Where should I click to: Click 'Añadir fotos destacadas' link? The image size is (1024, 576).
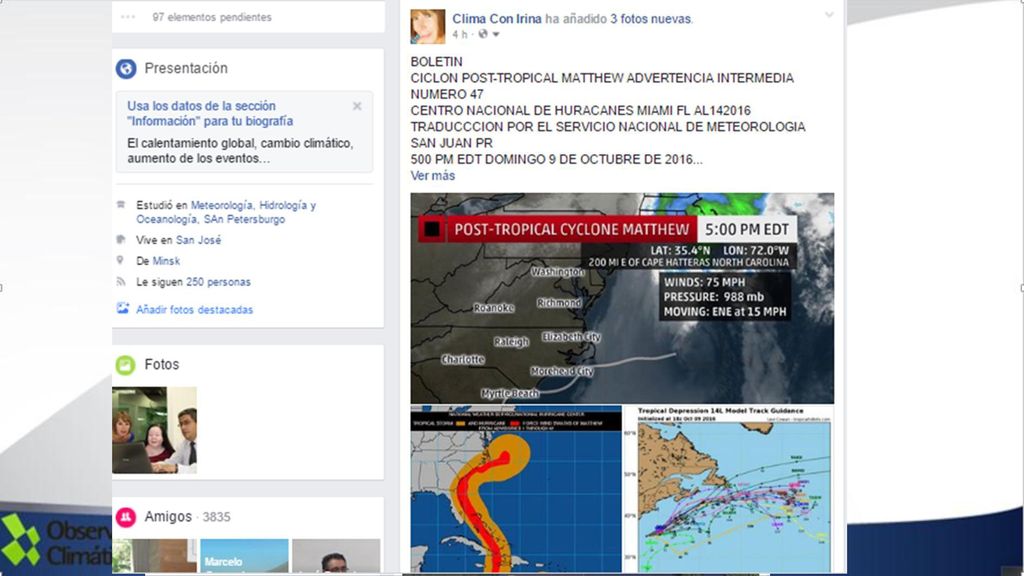coord(195,310)
